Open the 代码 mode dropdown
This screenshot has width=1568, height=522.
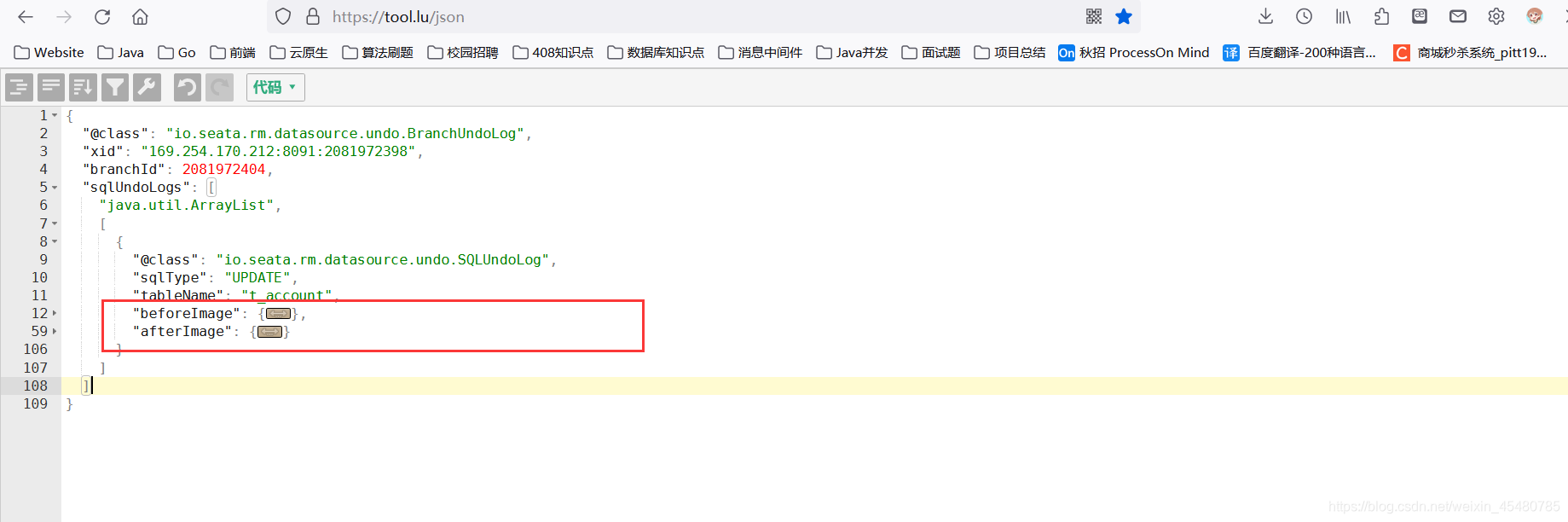[275, 87]
